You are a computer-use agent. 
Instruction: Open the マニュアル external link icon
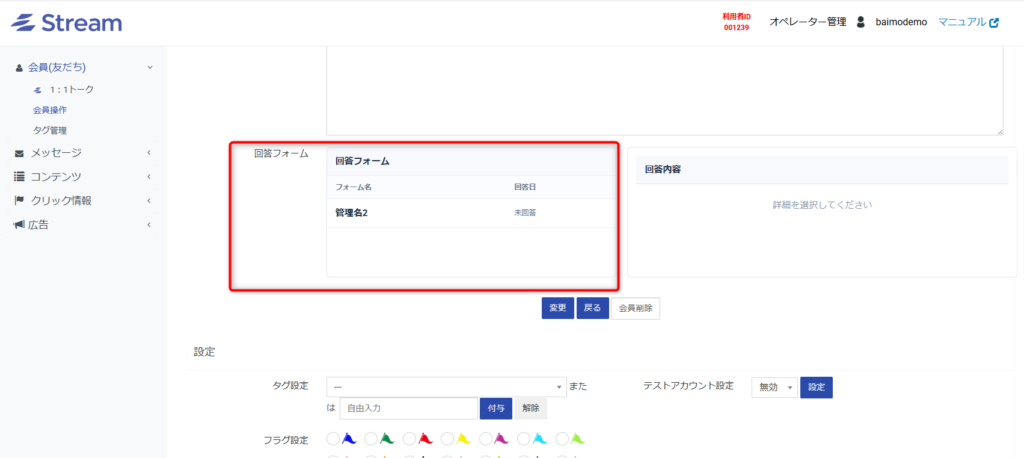(x=994, y=22)
